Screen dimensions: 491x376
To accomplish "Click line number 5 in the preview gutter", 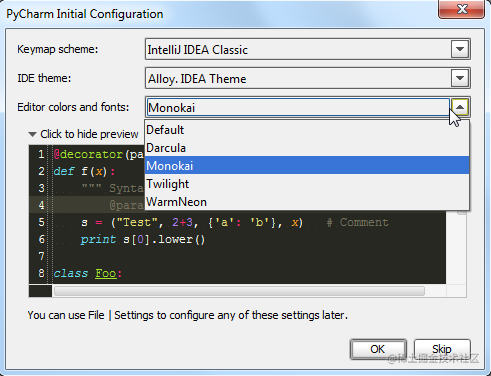I will pos(41,222).
